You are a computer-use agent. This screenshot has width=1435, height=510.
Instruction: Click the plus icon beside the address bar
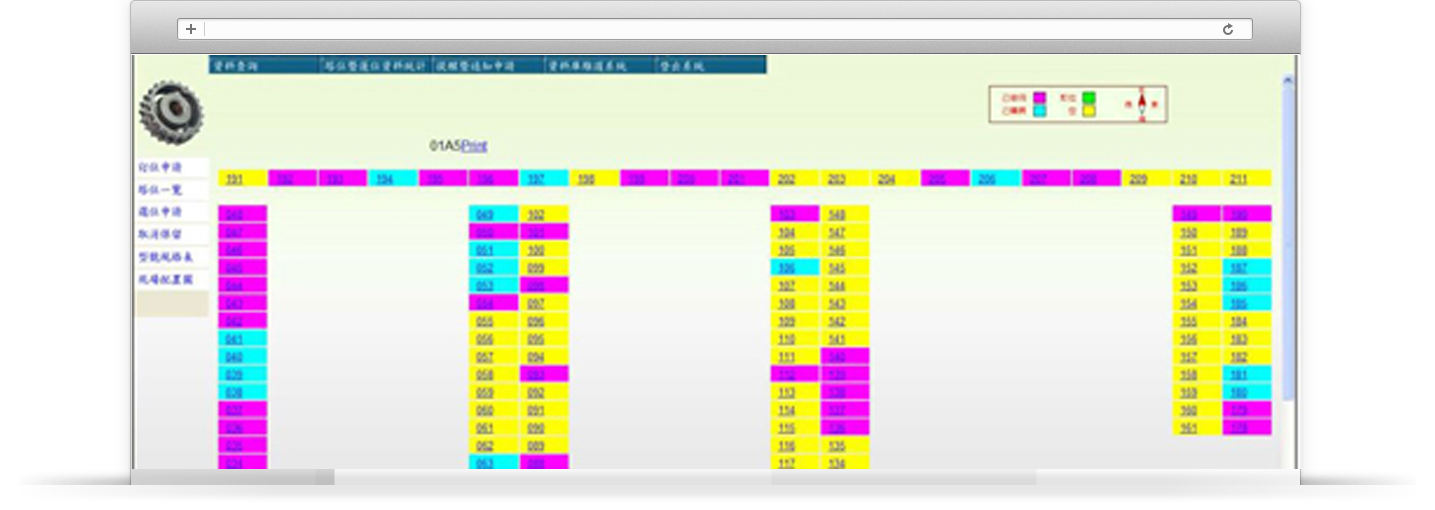point(191,30)
